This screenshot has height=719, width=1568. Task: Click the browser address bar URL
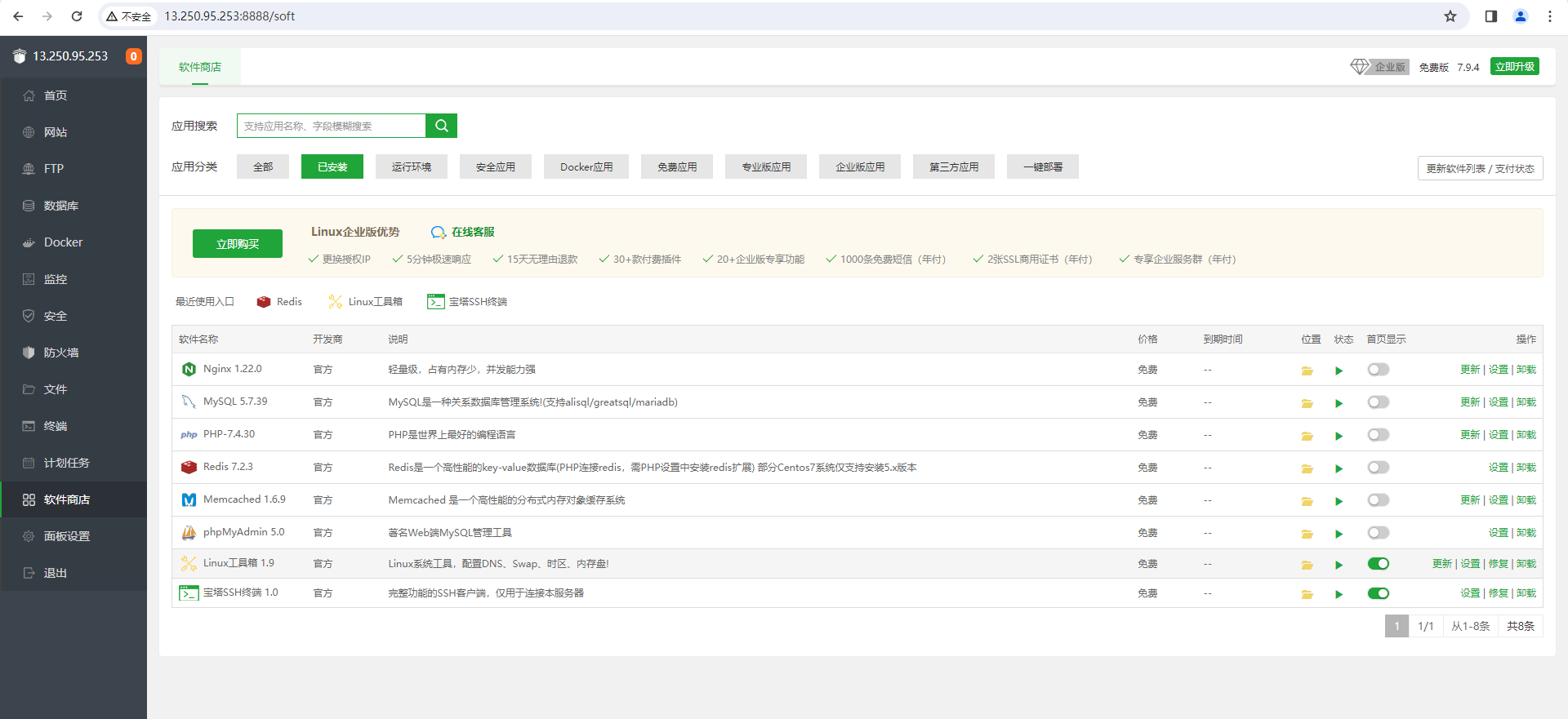click(x=229, y=16)
